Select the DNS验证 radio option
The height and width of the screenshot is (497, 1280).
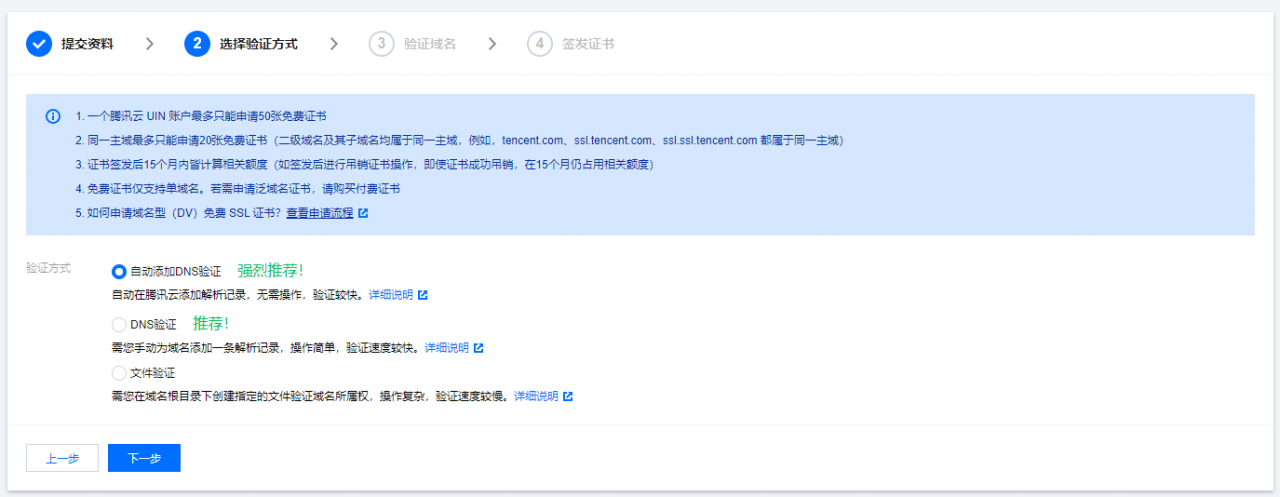click(x=119, y=324)
